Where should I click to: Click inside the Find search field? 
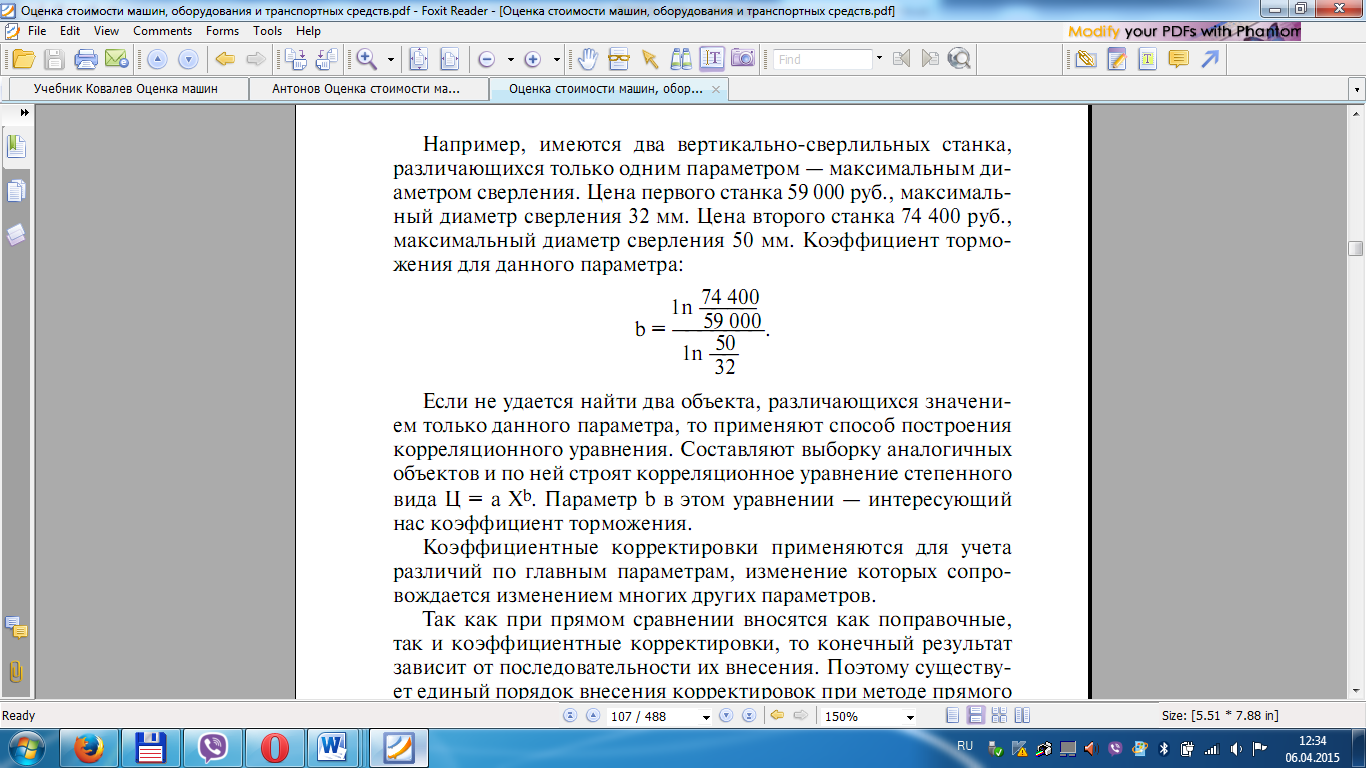[822, 59]
